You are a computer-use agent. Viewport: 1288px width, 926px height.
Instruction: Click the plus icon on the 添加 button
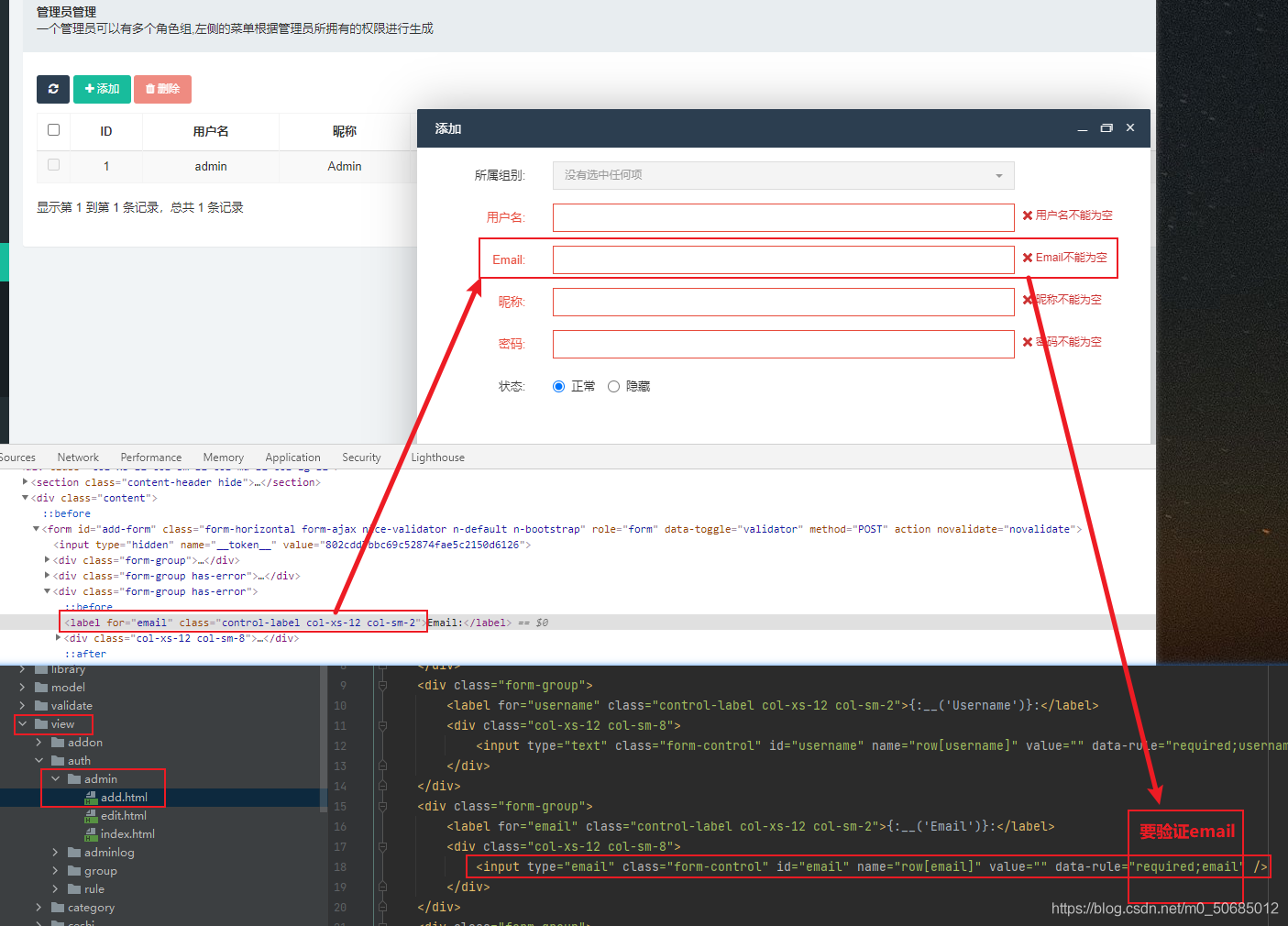88,89
